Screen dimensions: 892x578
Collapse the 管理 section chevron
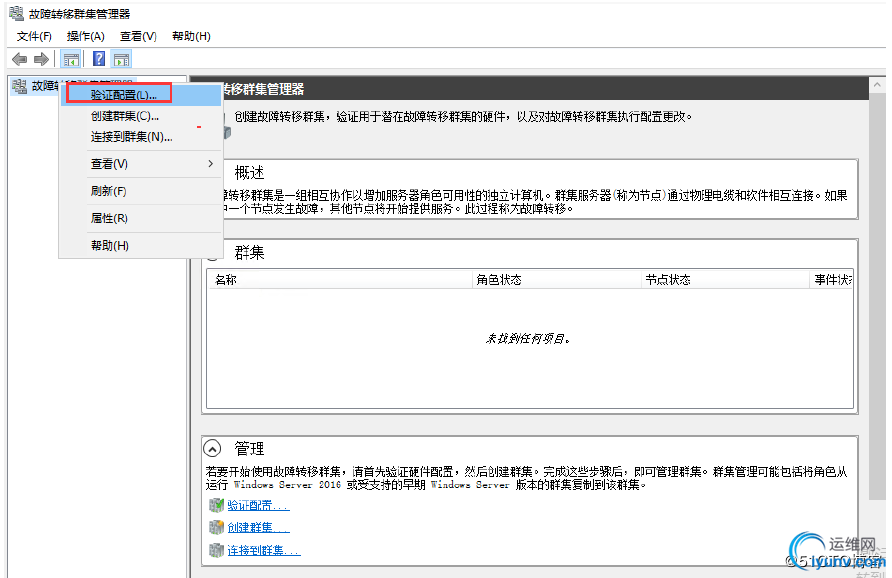pyautogui.click(x=212, y=449)
